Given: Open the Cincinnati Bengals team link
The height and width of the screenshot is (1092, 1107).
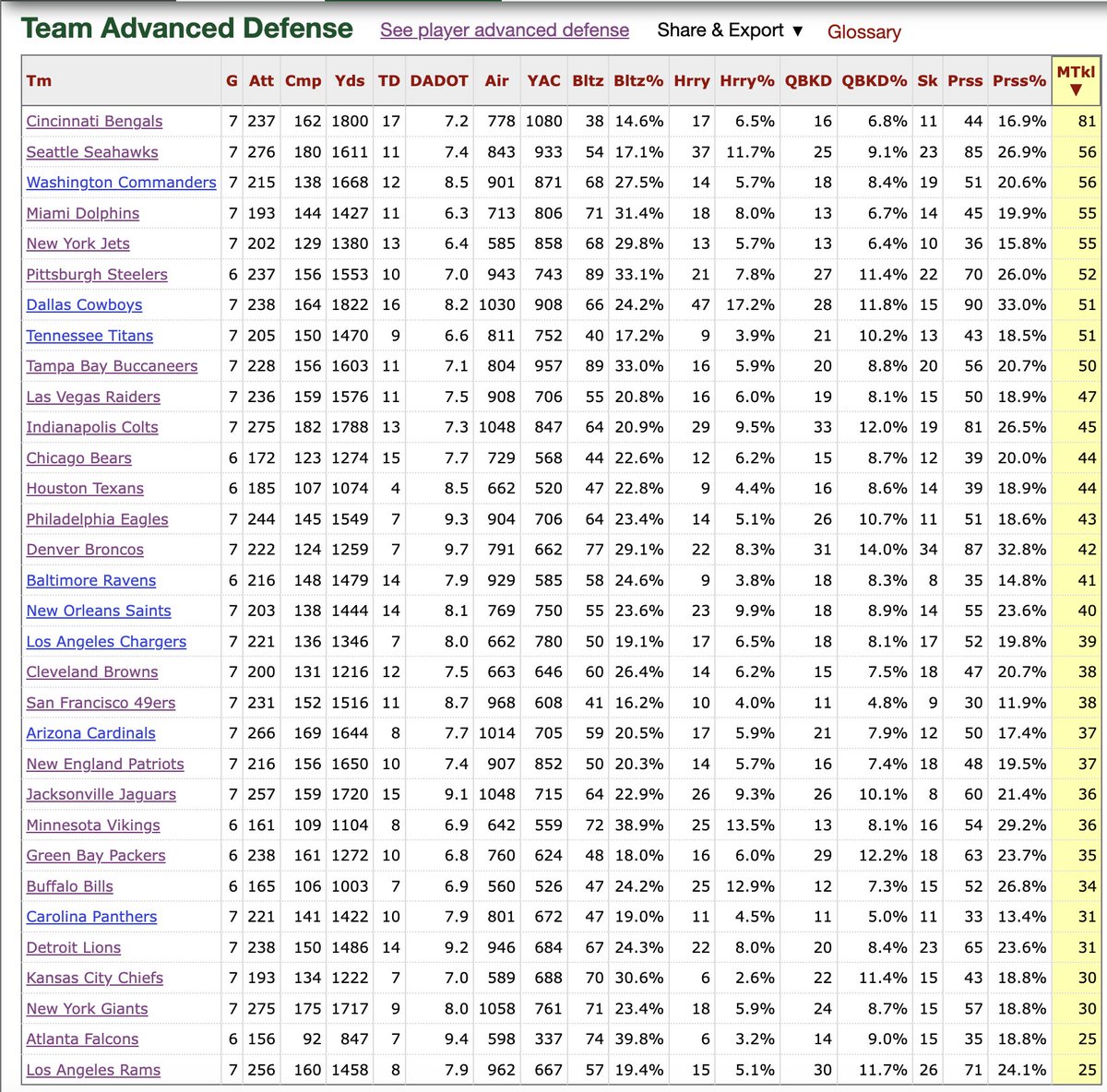Looking at the screenshot, I should [94, 122].
